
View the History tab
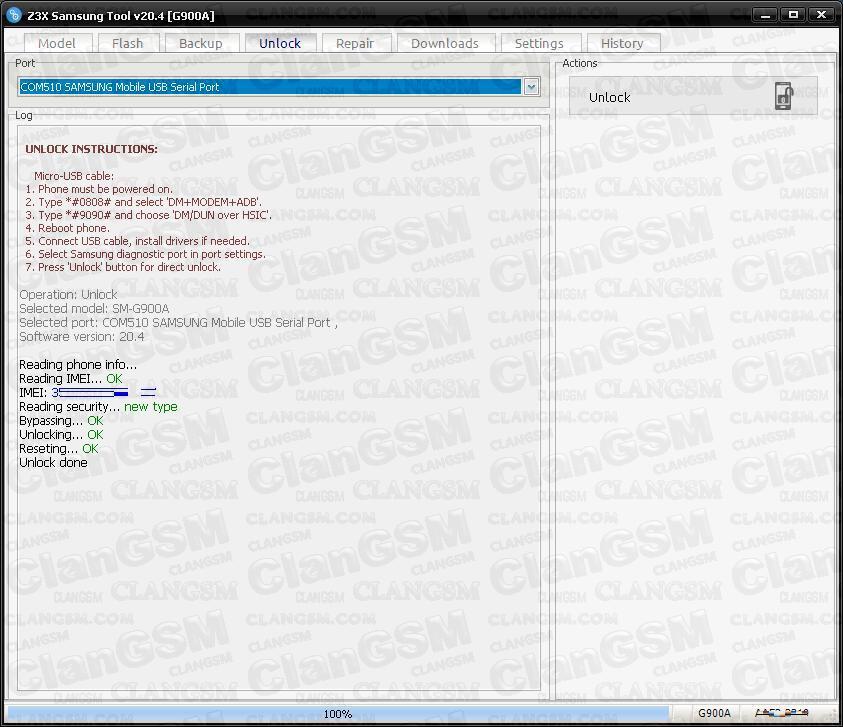[x=623, y=43]
